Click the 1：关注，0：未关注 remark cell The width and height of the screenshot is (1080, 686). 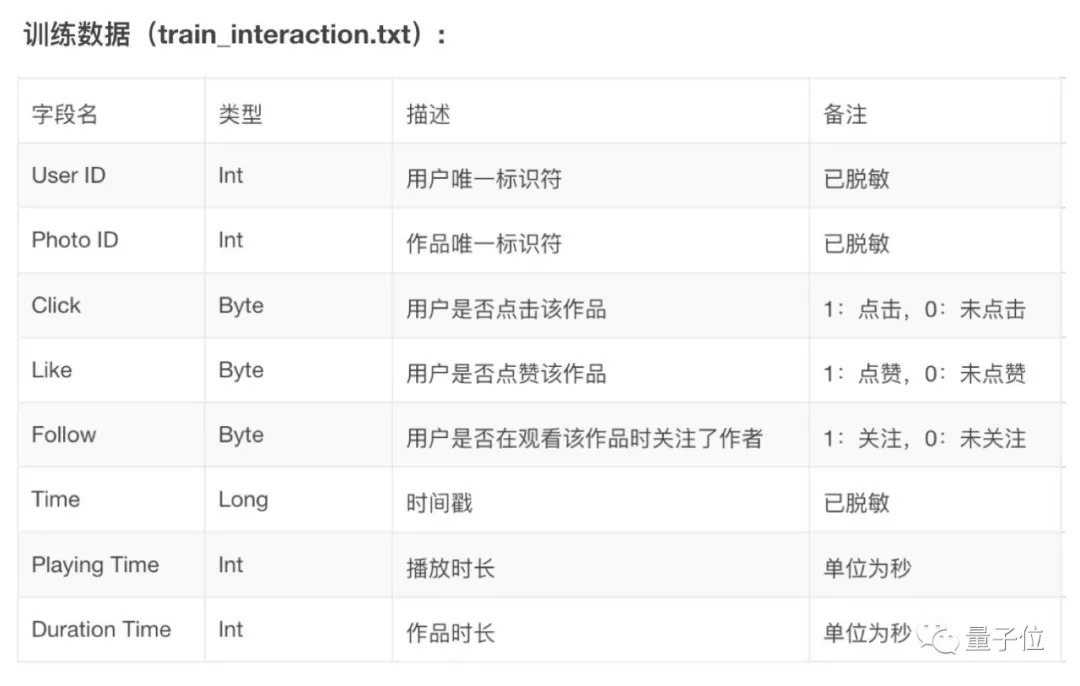tap(925, 438)
